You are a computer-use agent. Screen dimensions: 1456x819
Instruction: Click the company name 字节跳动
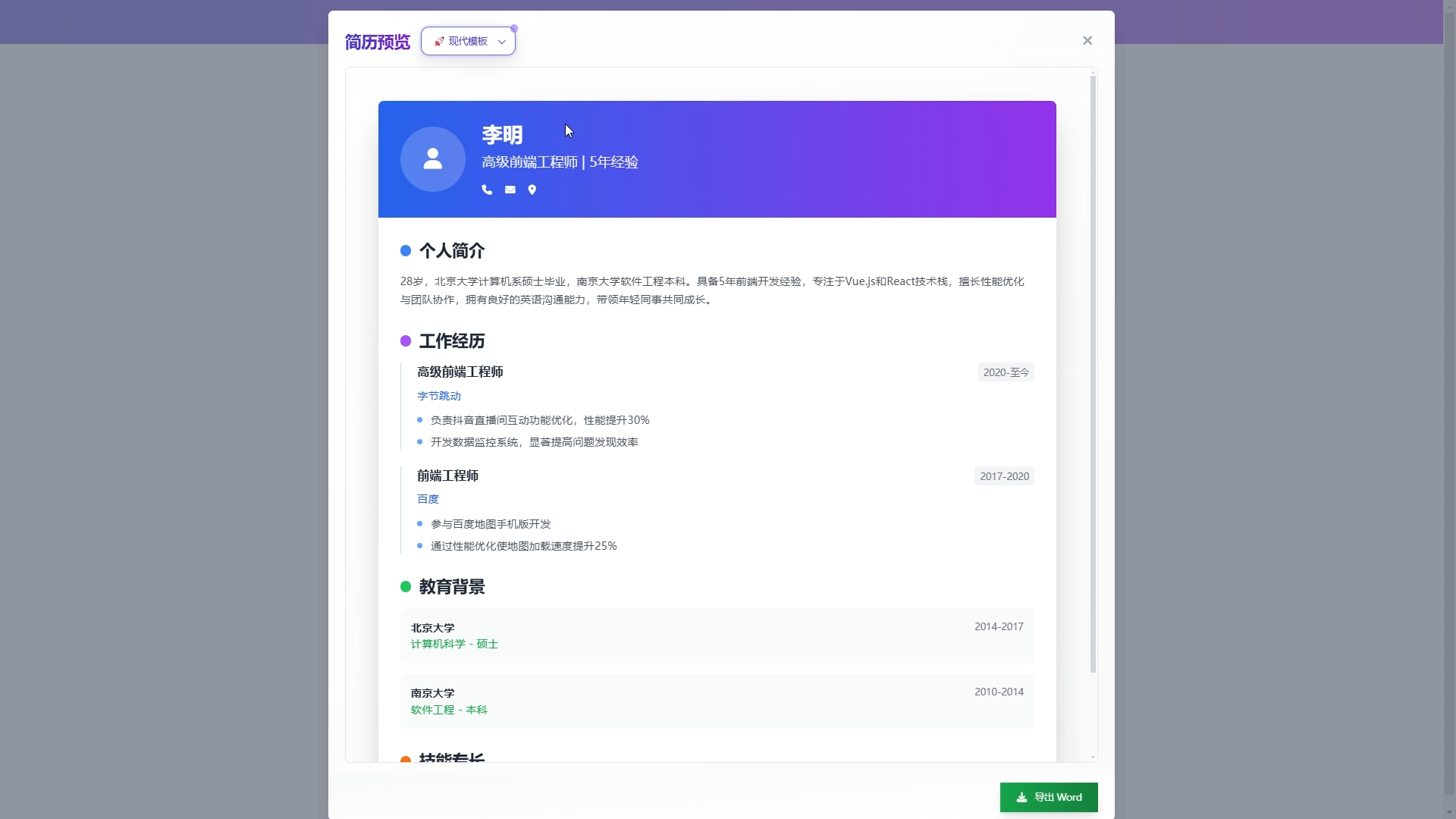point(439,396)
